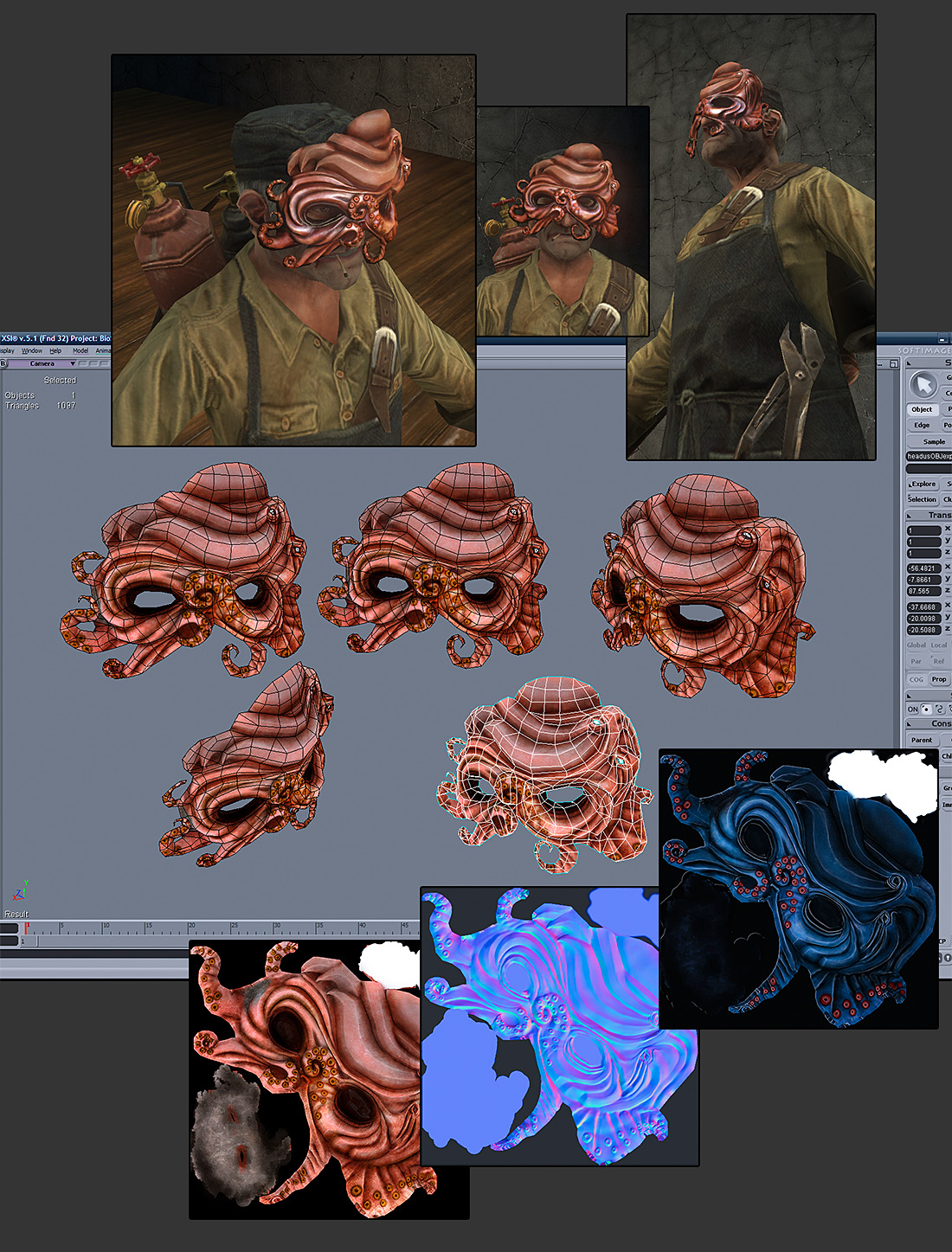The height and width of the screenshot is (1252, 952).
Task: Toggle Local transform mode
Action: [939, 645]
